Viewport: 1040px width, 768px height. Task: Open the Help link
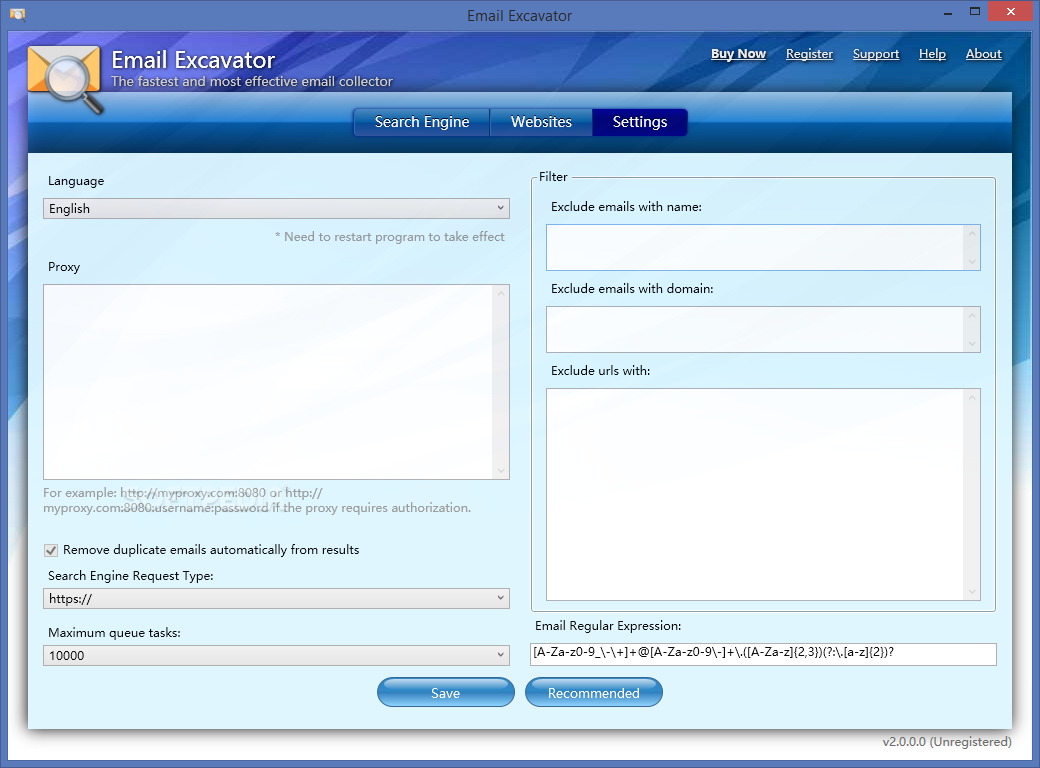932,54
